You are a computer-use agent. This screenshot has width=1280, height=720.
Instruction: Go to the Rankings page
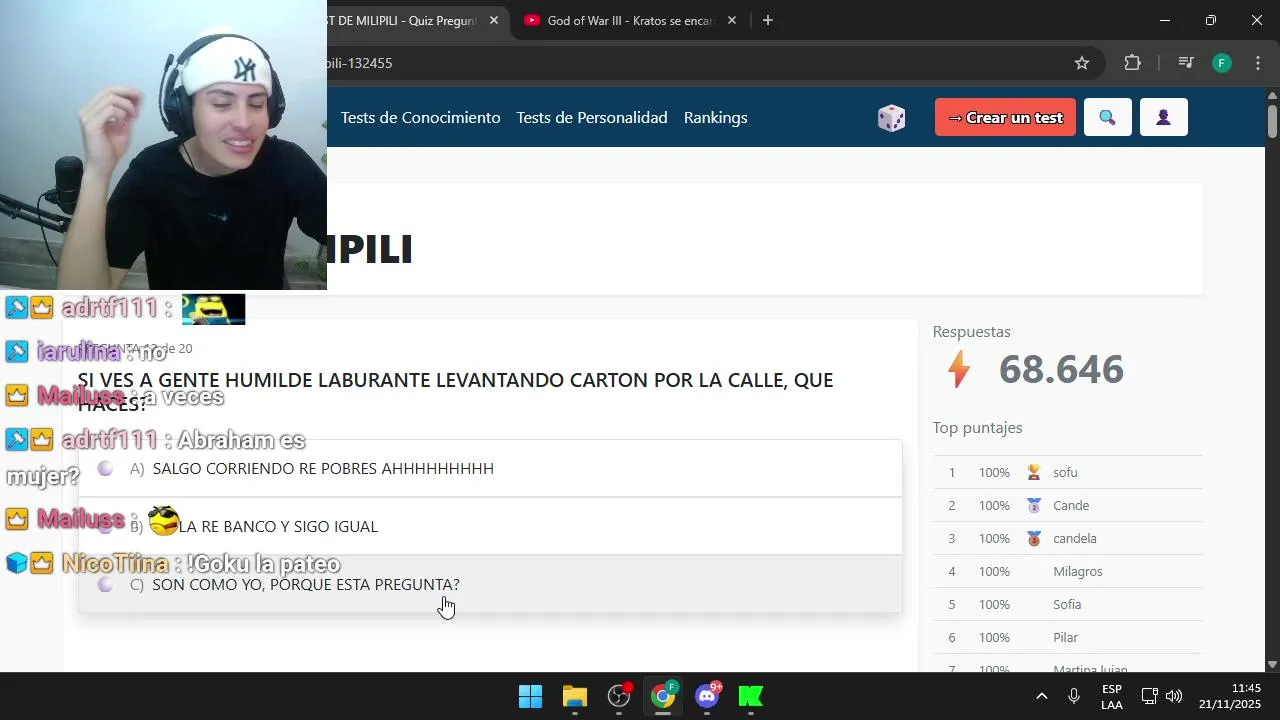[x=715, y=117]
